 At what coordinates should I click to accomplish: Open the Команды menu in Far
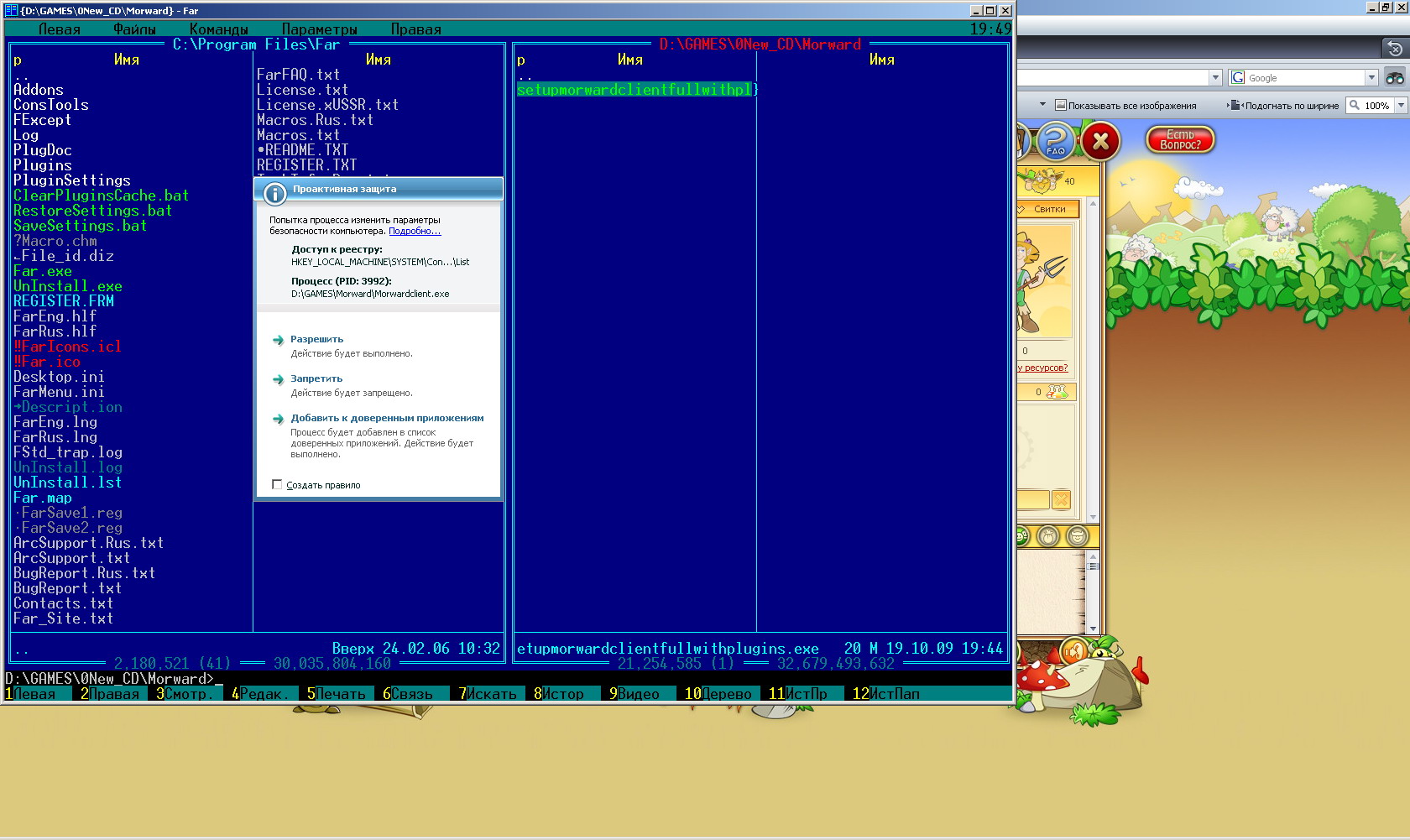pyautogui.click(x=219, y=29)
